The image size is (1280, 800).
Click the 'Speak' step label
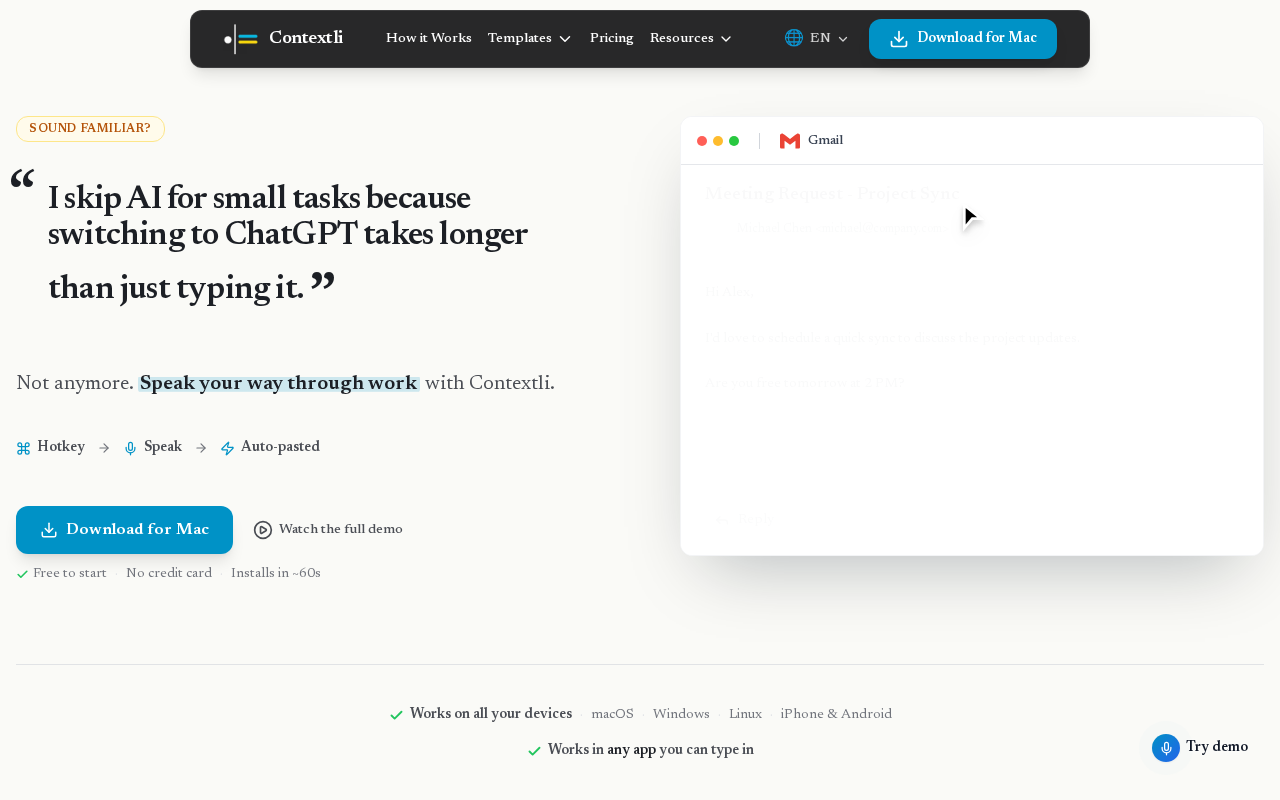coord(163,447)
